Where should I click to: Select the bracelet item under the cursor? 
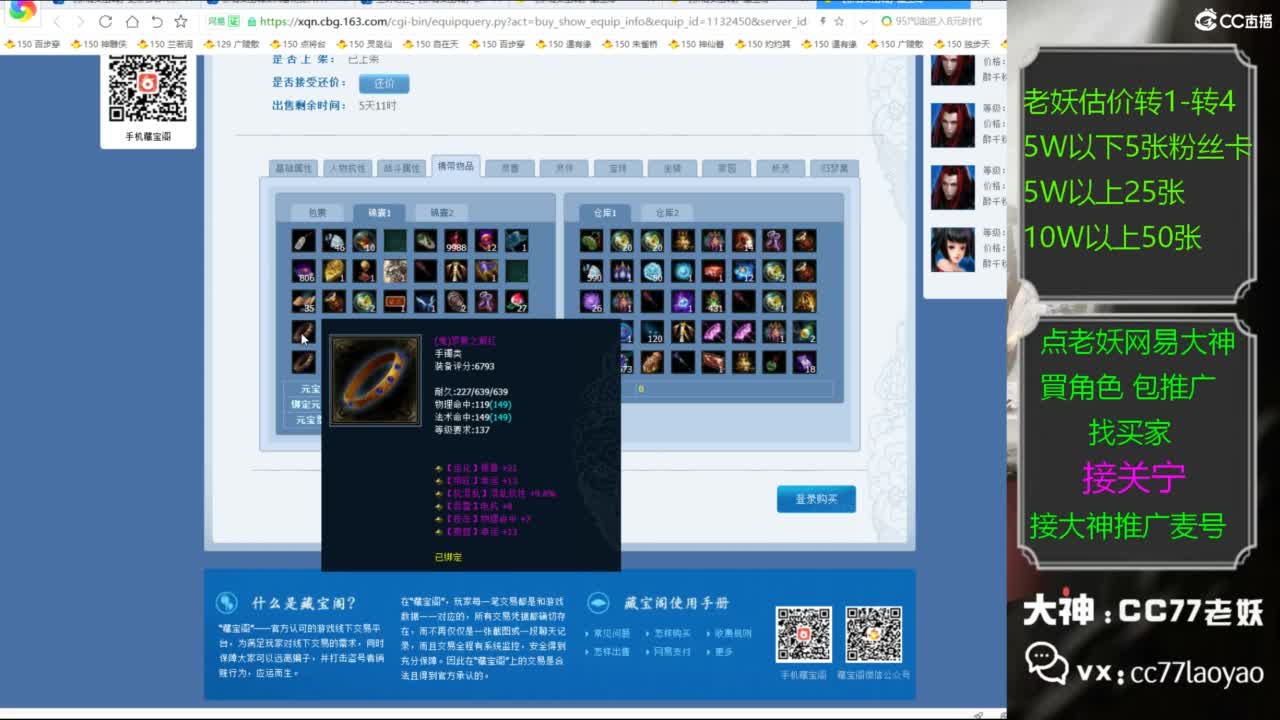click(x=304, y=331)
